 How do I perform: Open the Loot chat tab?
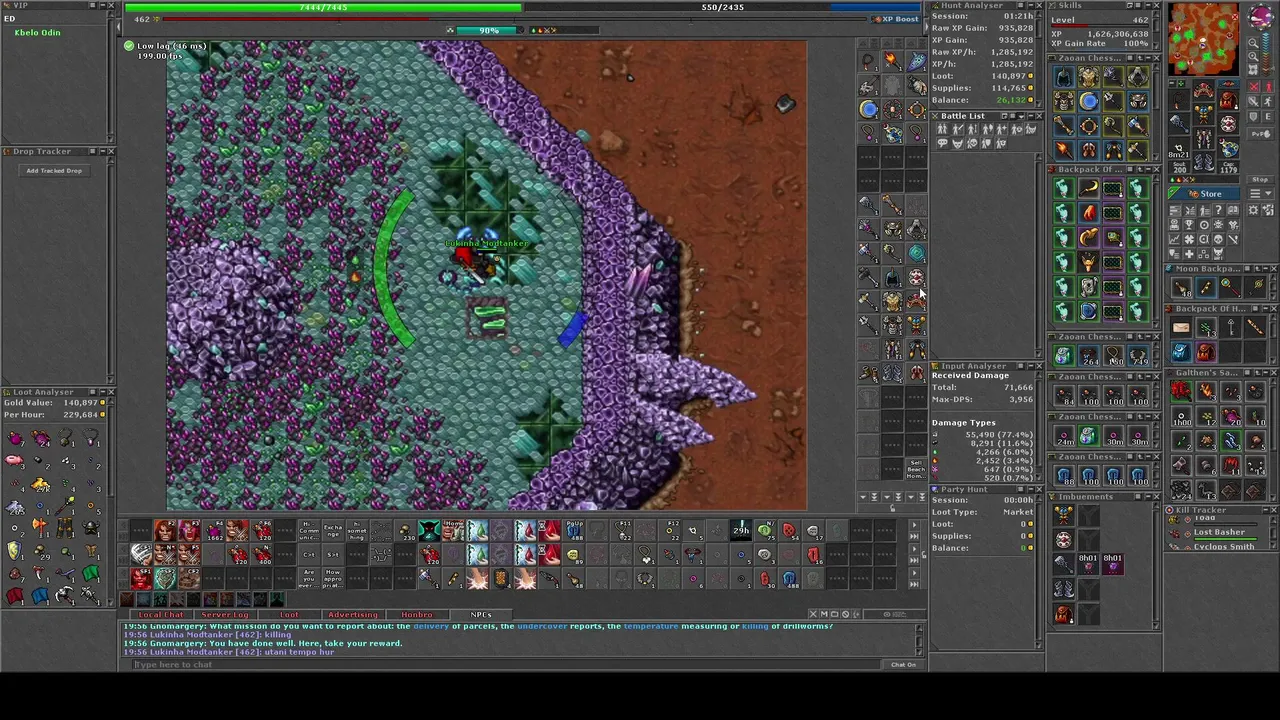[289, 614]
